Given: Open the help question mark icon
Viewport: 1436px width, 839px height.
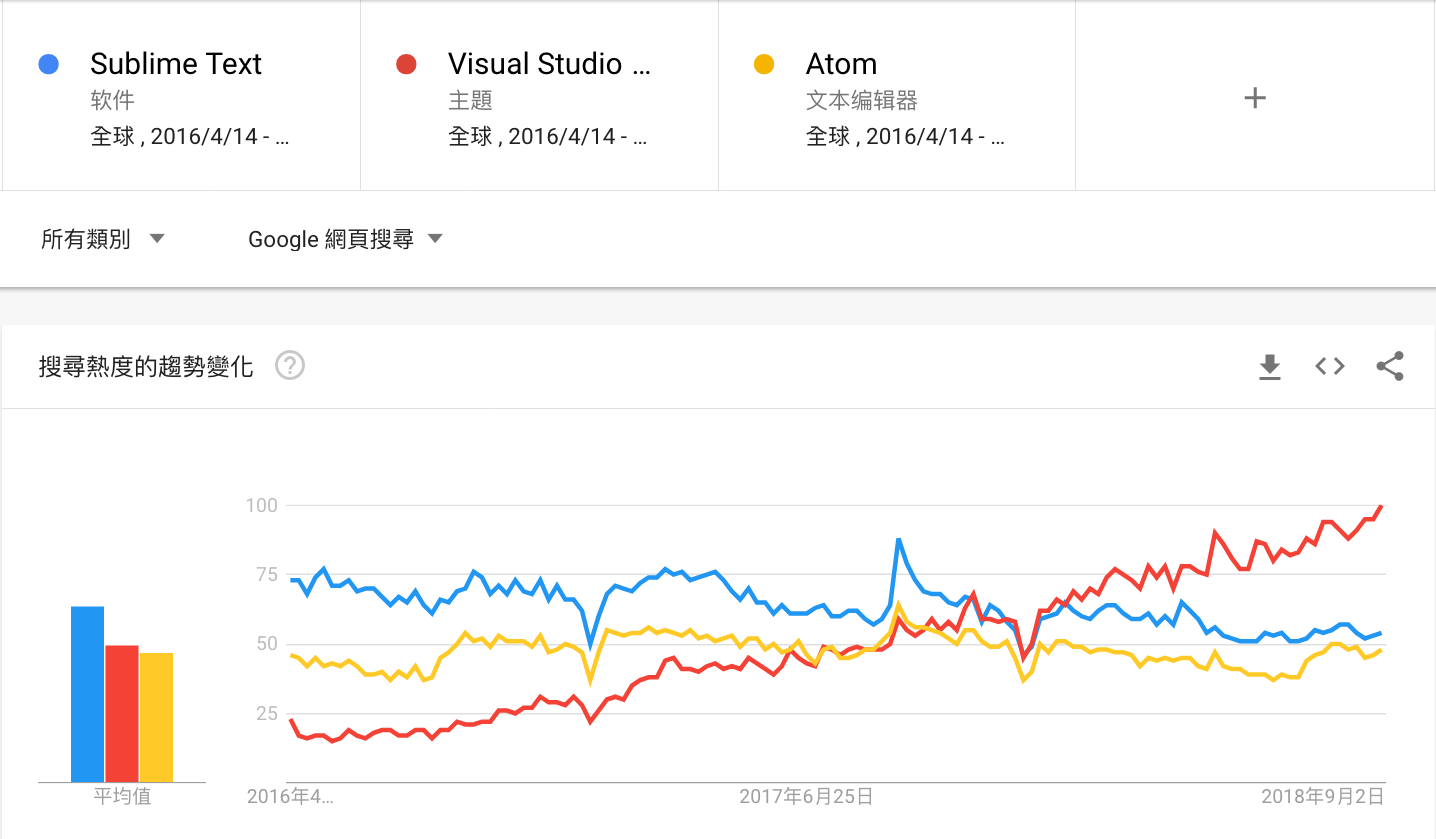Looking at the screenshot, I should [290, 366].
